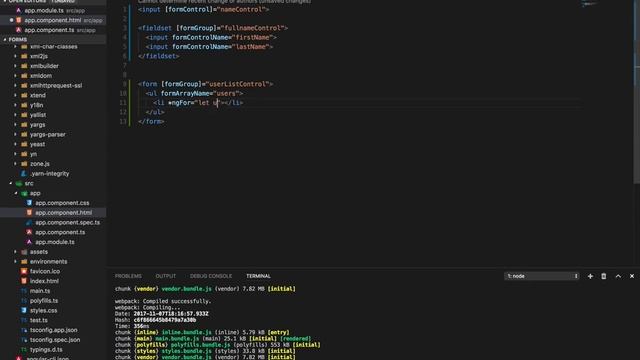The height and width of the screenshot is (360, 640).
Task: Click the green src folder icon
Action: (x=19, y=183)
